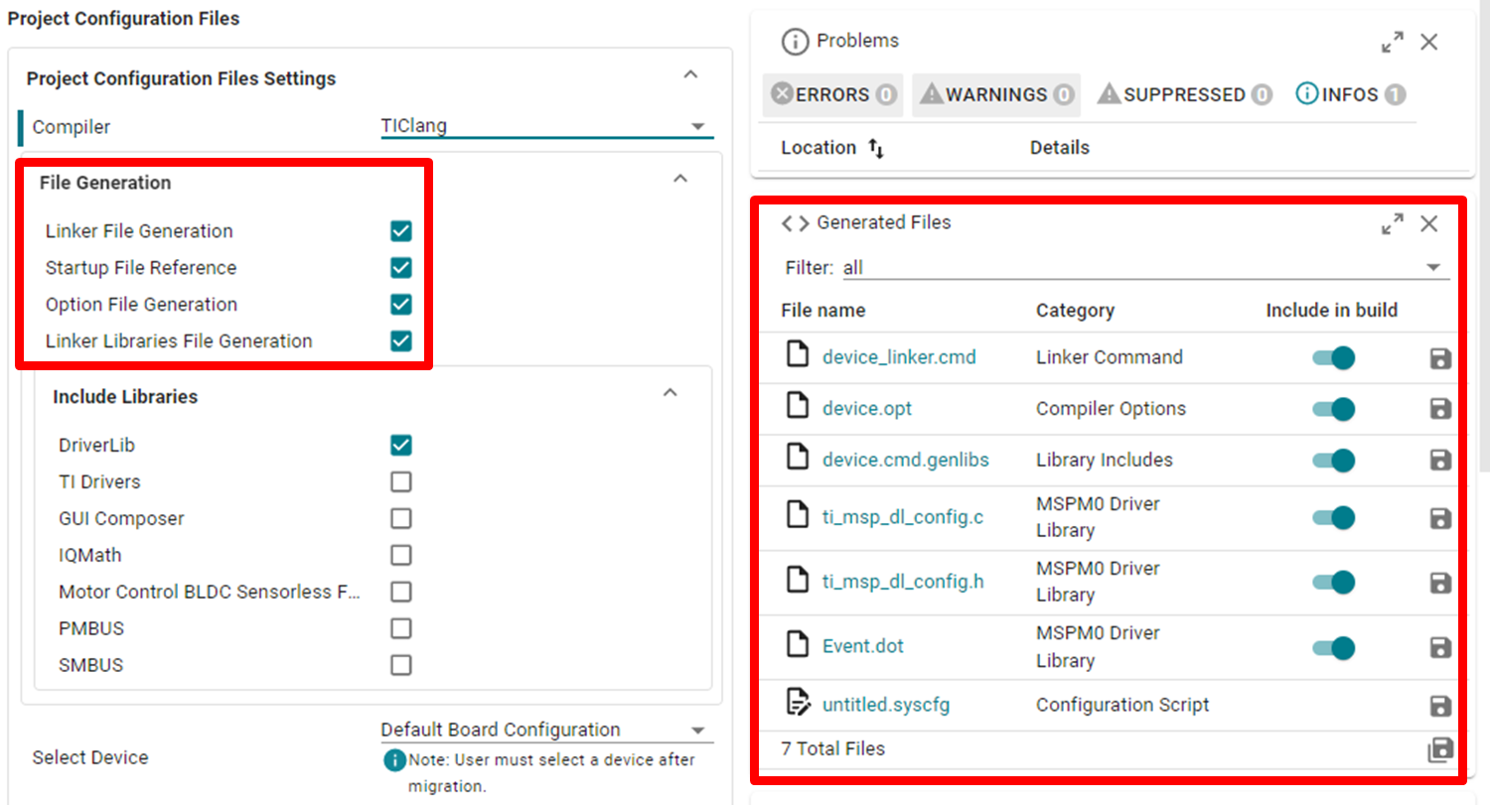
Task: Open the ti_msp_dl_config.h file link
Action: [902, 581]
